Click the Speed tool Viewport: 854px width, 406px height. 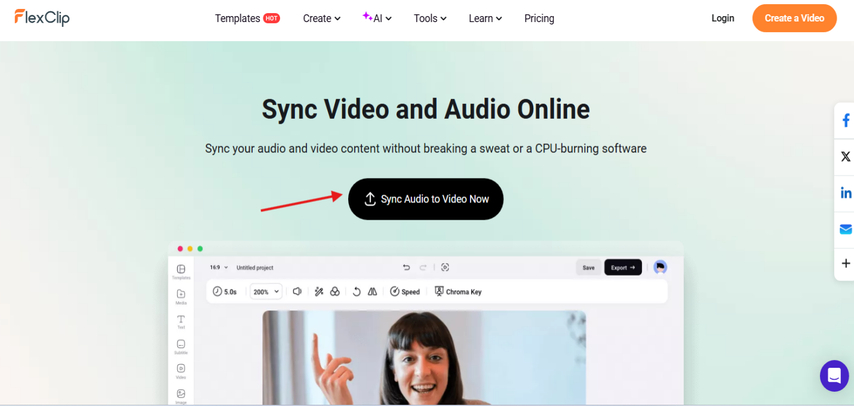(405, 292)
